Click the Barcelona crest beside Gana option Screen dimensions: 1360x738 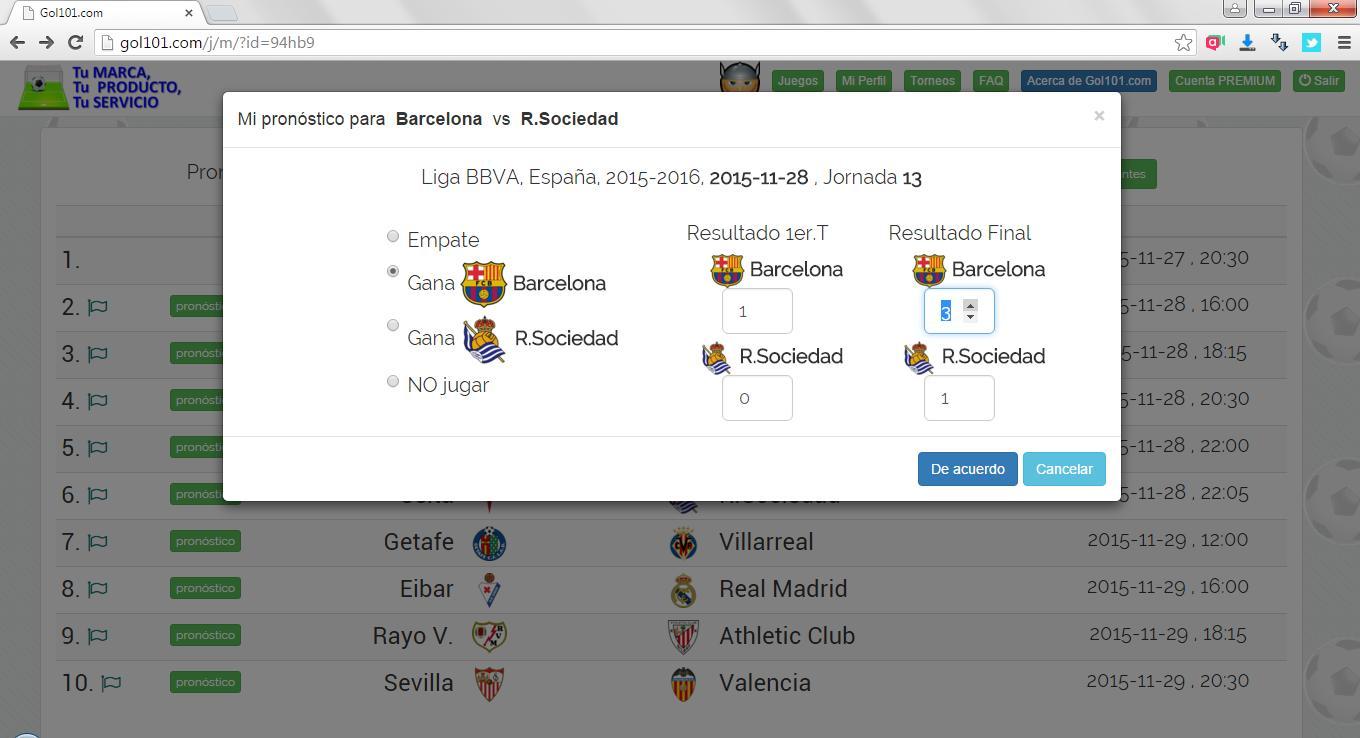coord(484,284)
